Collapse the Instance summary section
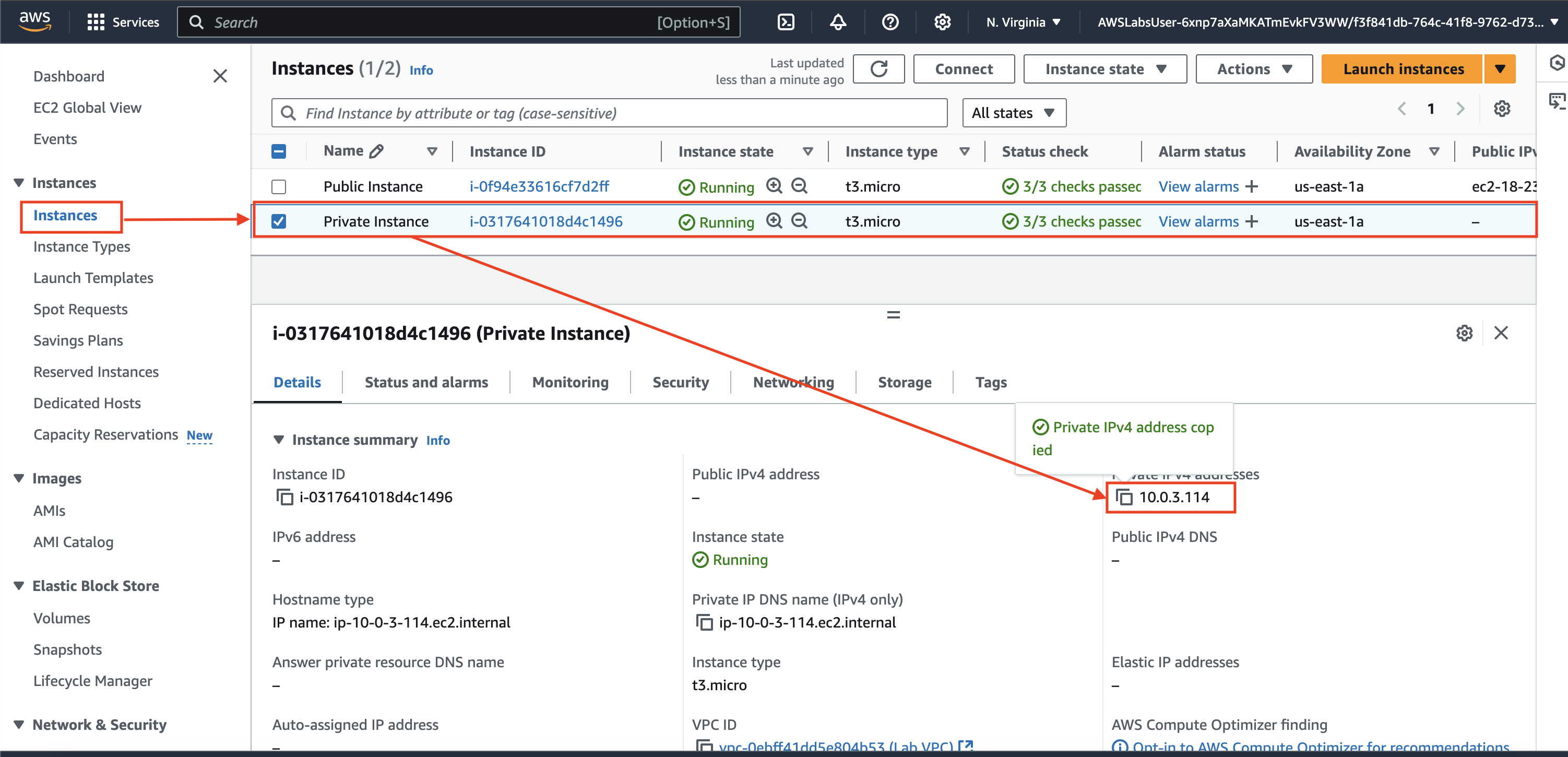This screenshot has width=1568, height=757. 279,440
